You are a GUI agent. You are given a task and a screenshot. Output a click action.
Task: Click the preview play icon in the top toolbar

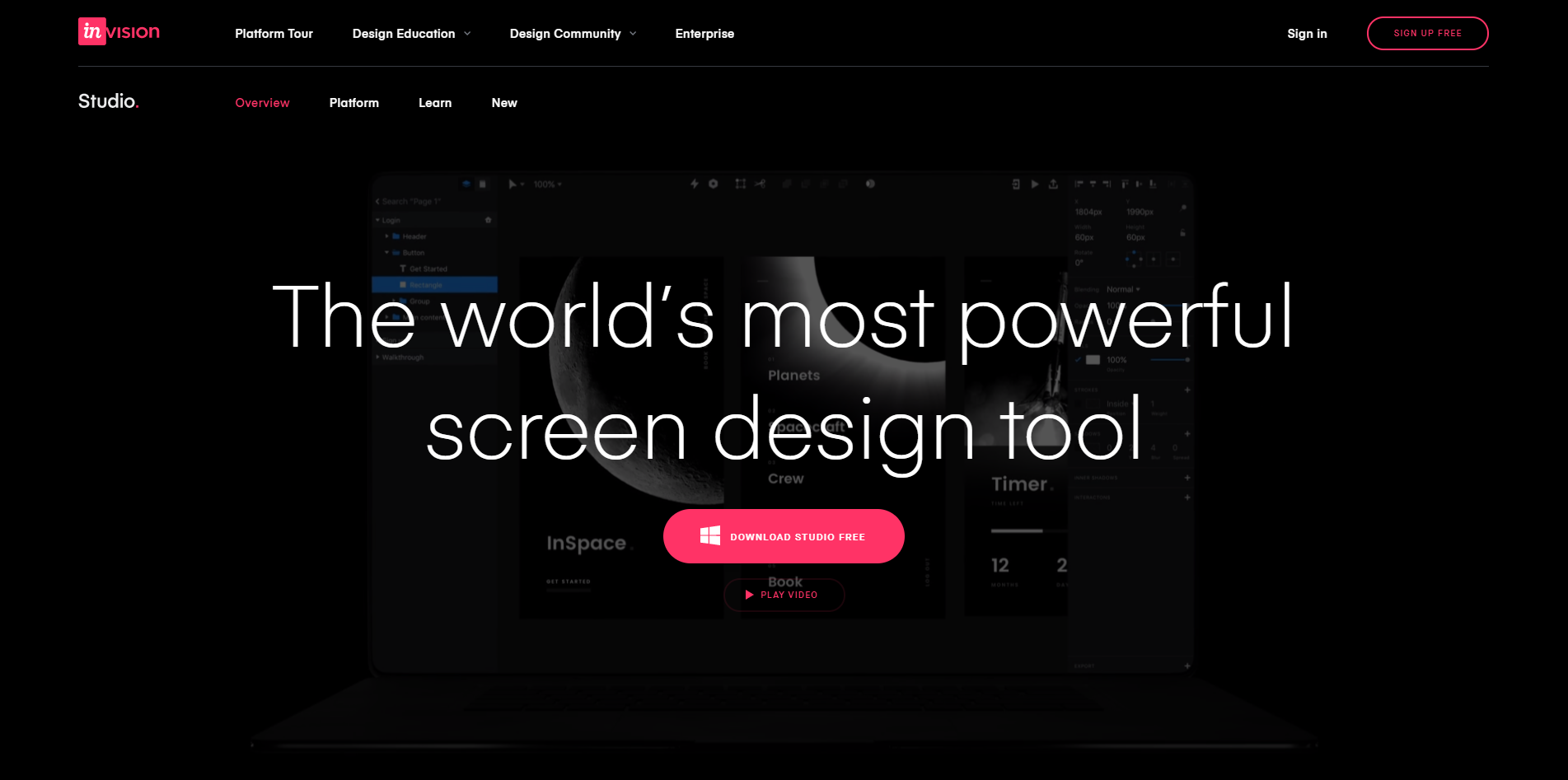point(1035,184)
